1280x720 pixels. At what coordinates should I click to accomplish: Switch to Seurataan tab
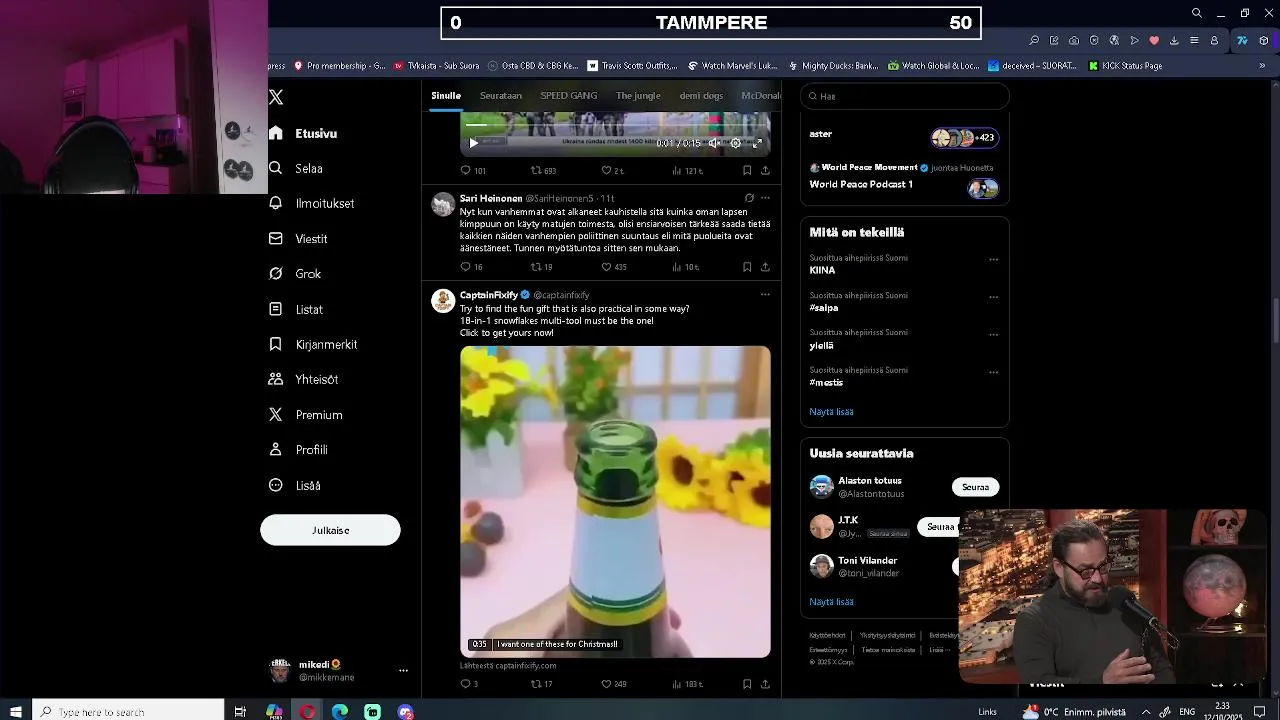point(501,96)
